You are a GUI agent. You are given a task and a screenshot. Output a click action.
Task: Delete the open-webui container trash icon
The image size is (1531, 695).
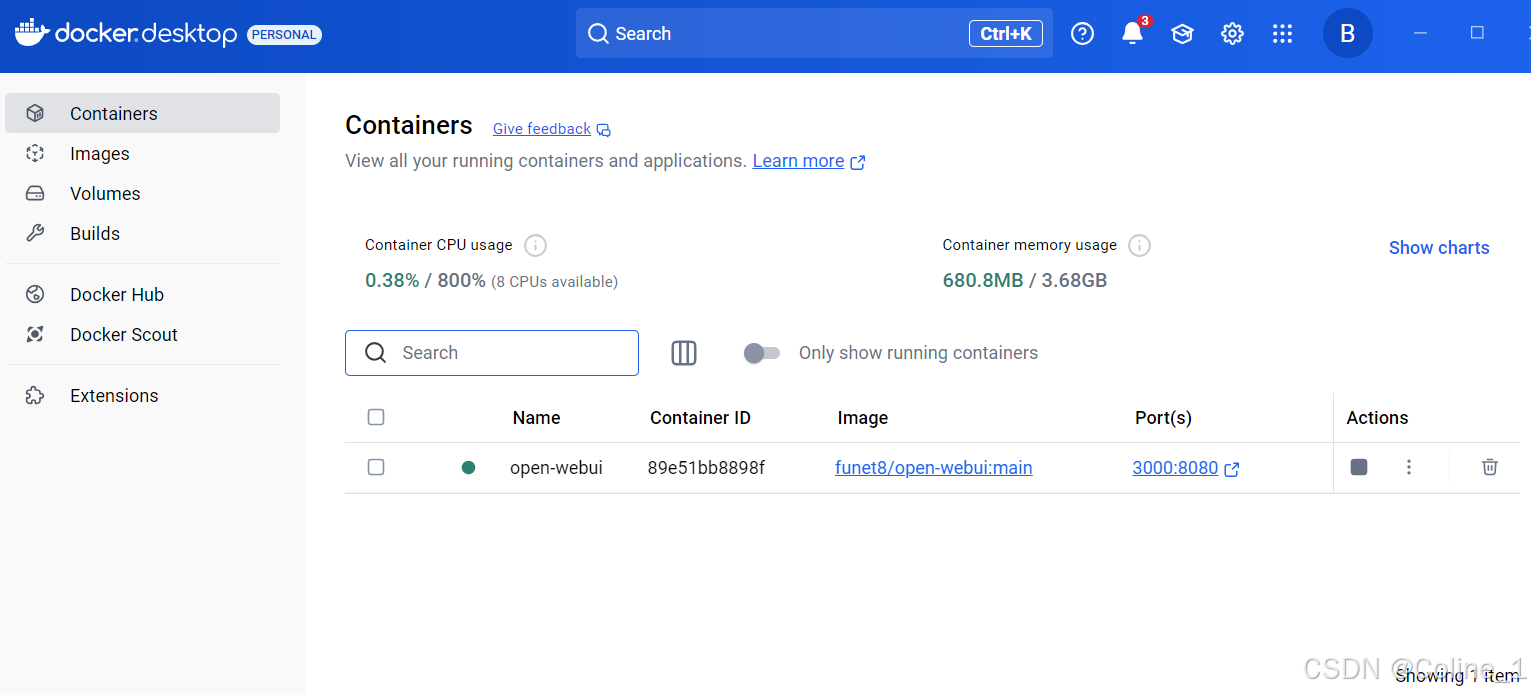point(1490,467)
